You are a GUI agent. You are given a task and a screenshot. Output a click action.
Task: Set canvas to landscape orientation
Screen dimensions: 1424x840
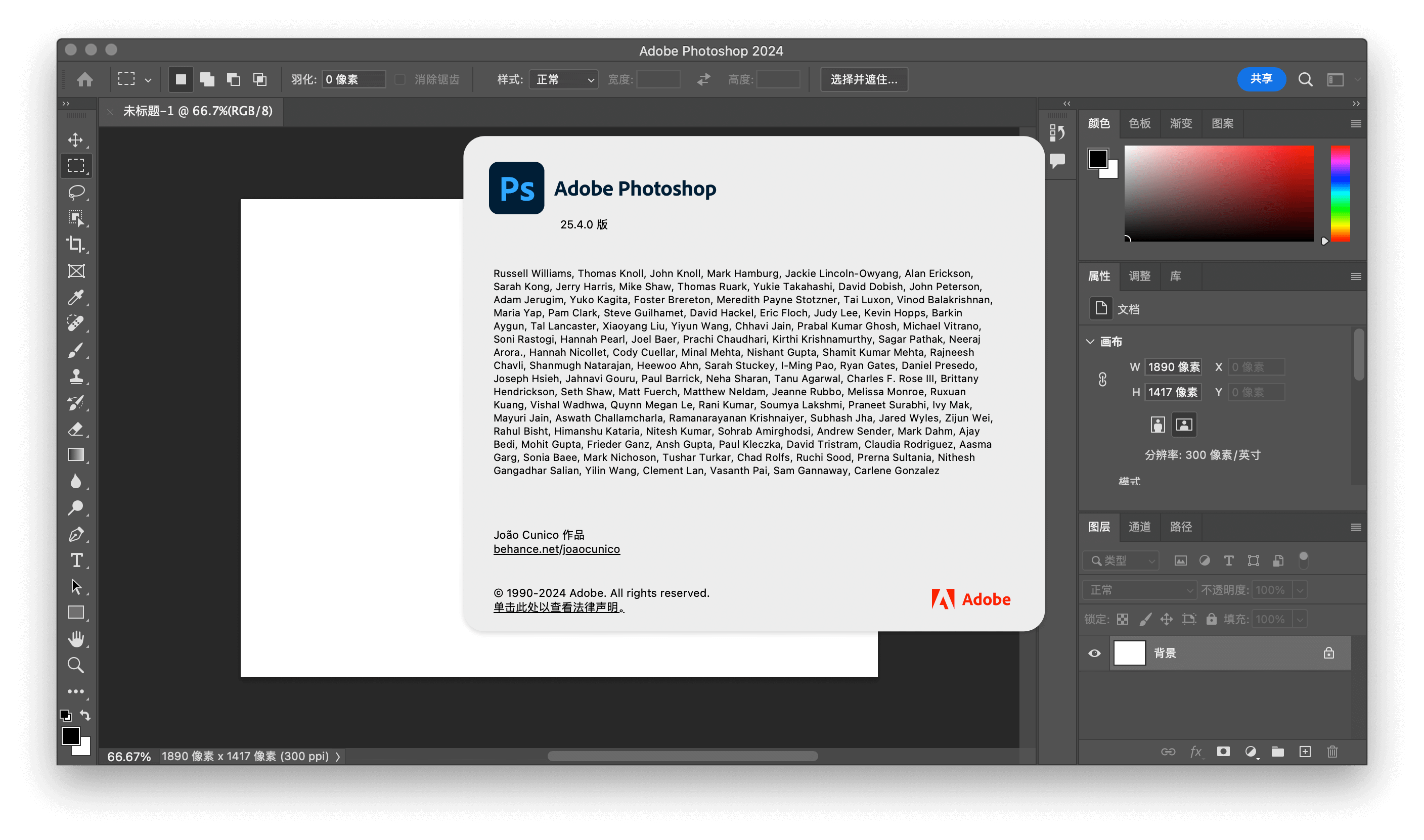click(1184, 425)
